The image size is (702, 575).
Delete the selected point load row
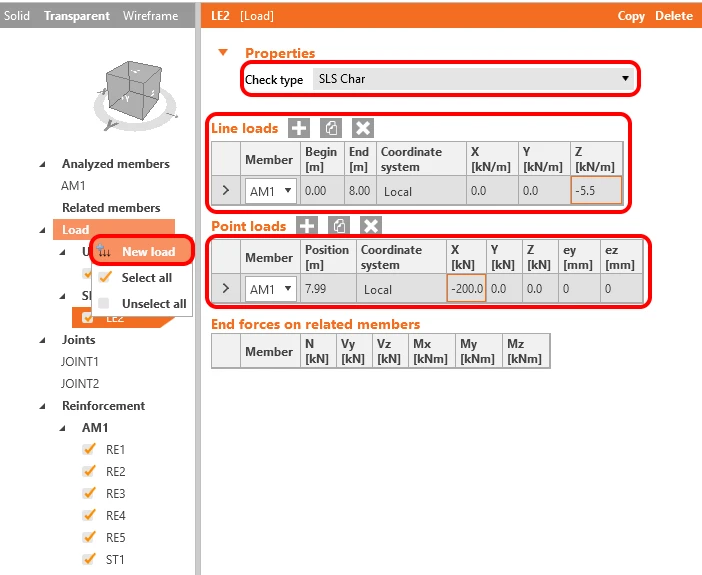coord(371,226)
